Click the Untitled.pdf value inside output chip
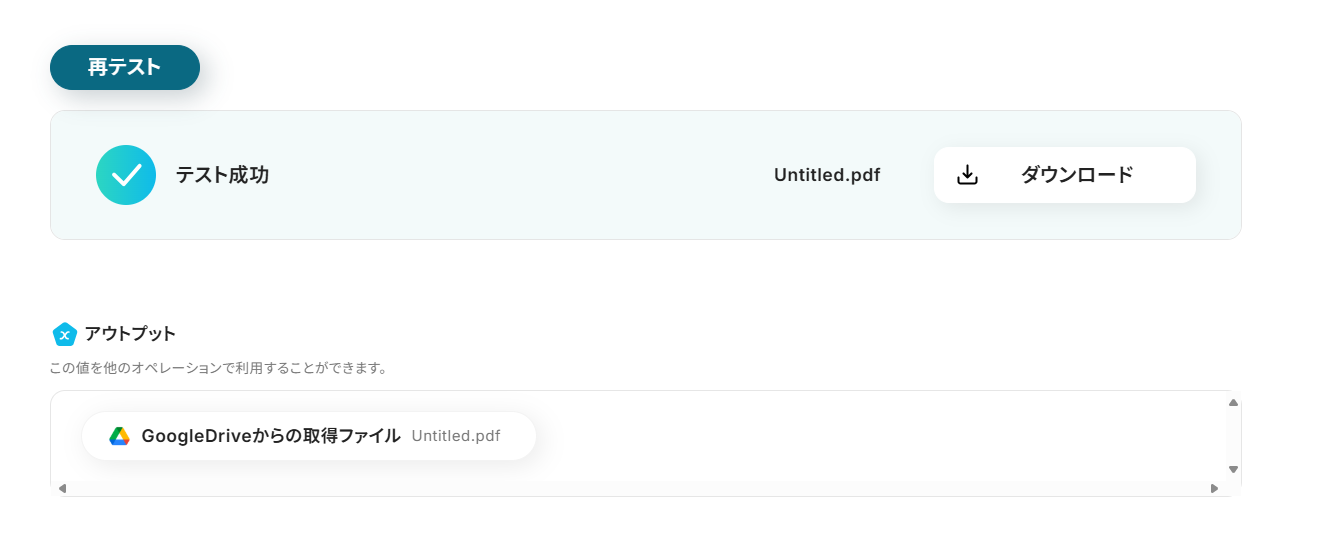1321x553 pixels. [456, 436]
